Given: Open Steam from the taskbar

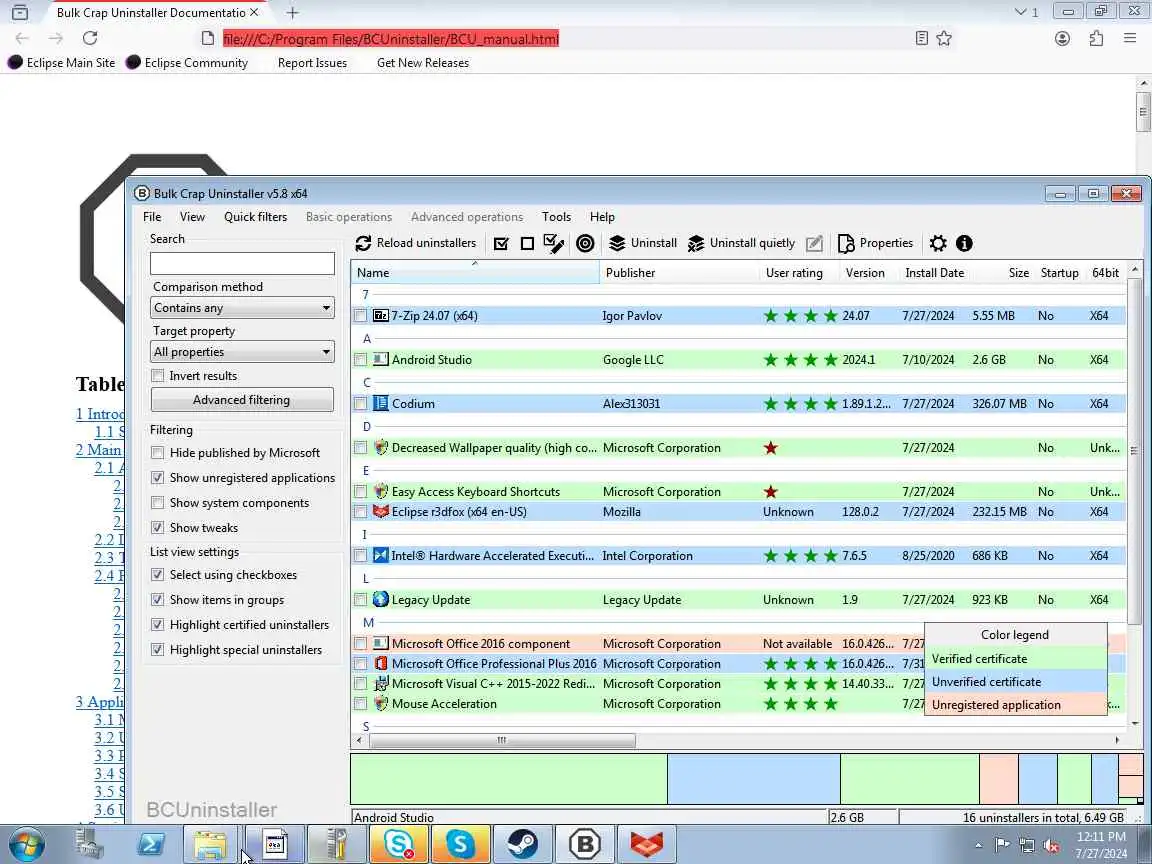Looking at the screenshot, I should tap(522, 844).
